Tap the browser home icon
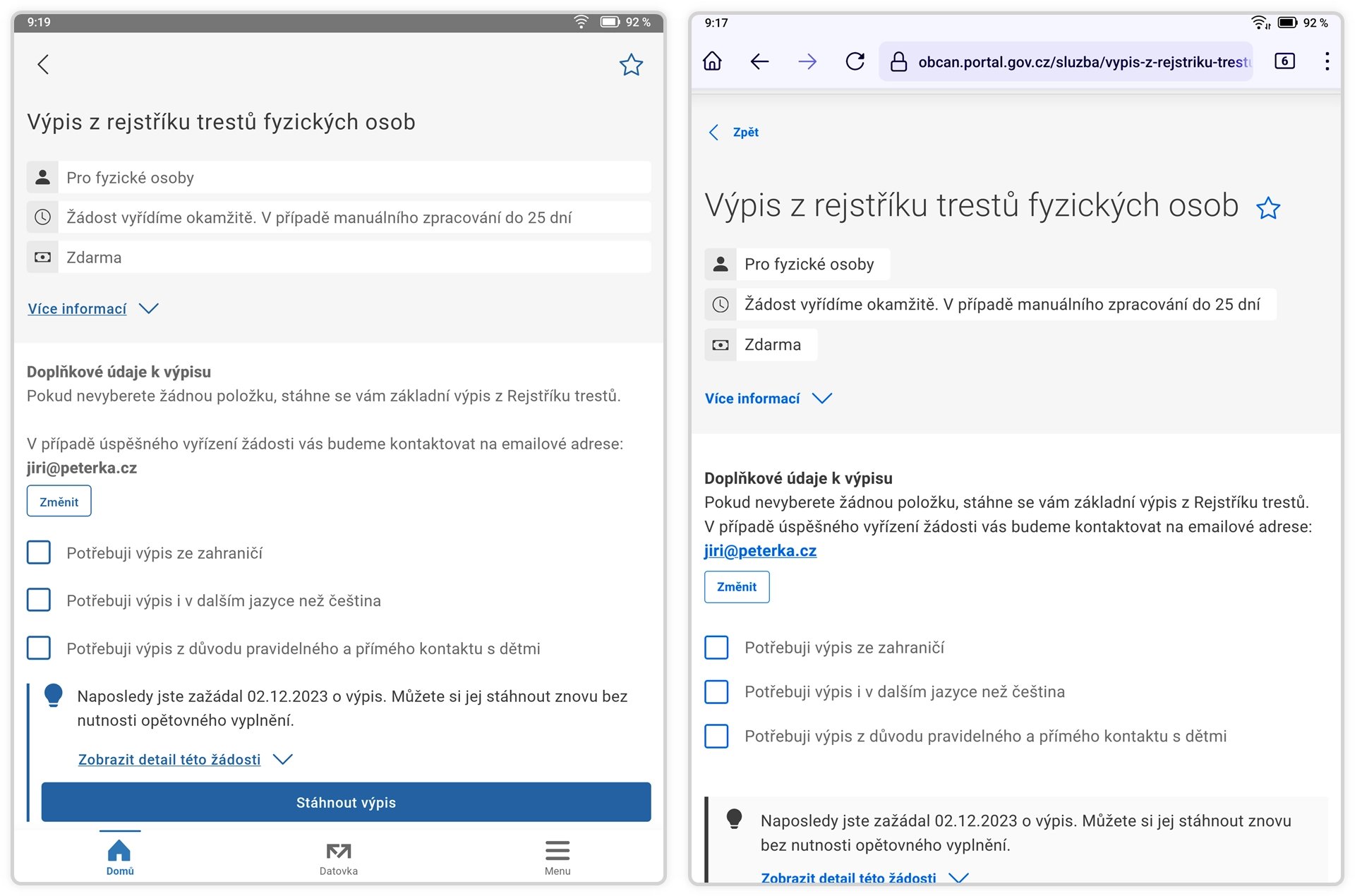Image resolution: width=1362 pixels, height=896 pixels. [x=712, y=61]
